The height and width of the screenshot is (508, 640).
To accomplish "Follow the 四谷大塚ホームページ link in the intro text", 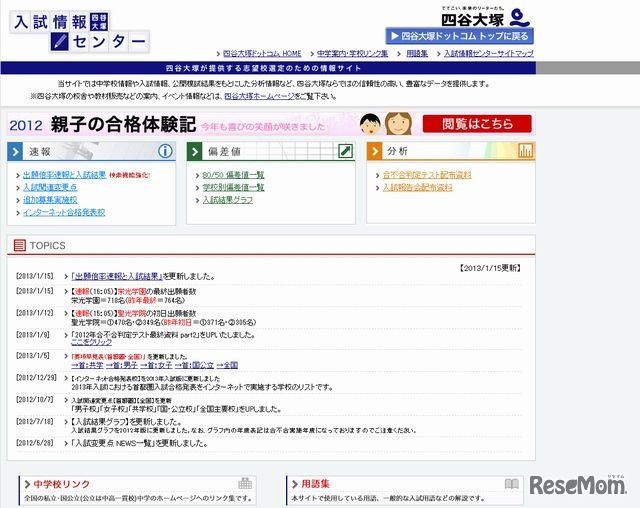I will click(x=259, y=97).
